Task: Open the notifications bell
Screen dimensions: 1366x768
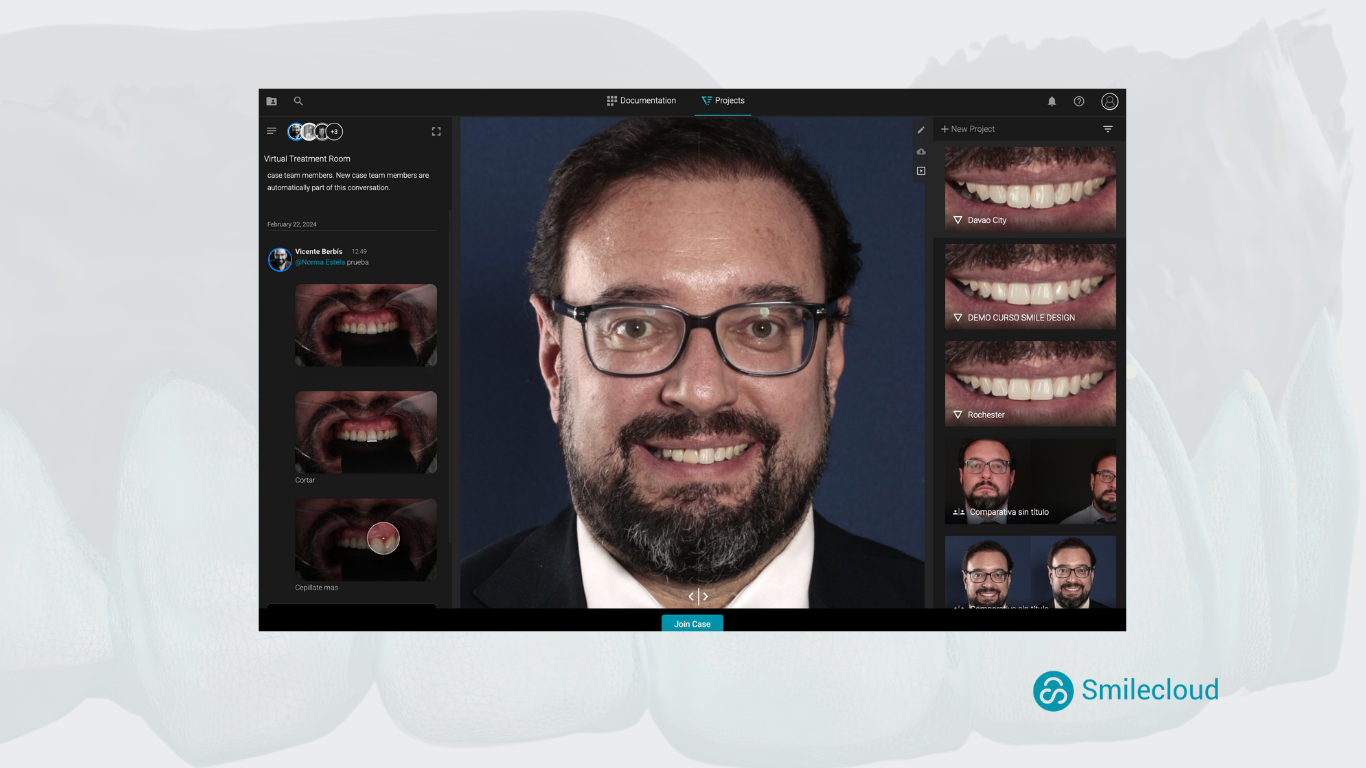Action: coord(1052,101)
